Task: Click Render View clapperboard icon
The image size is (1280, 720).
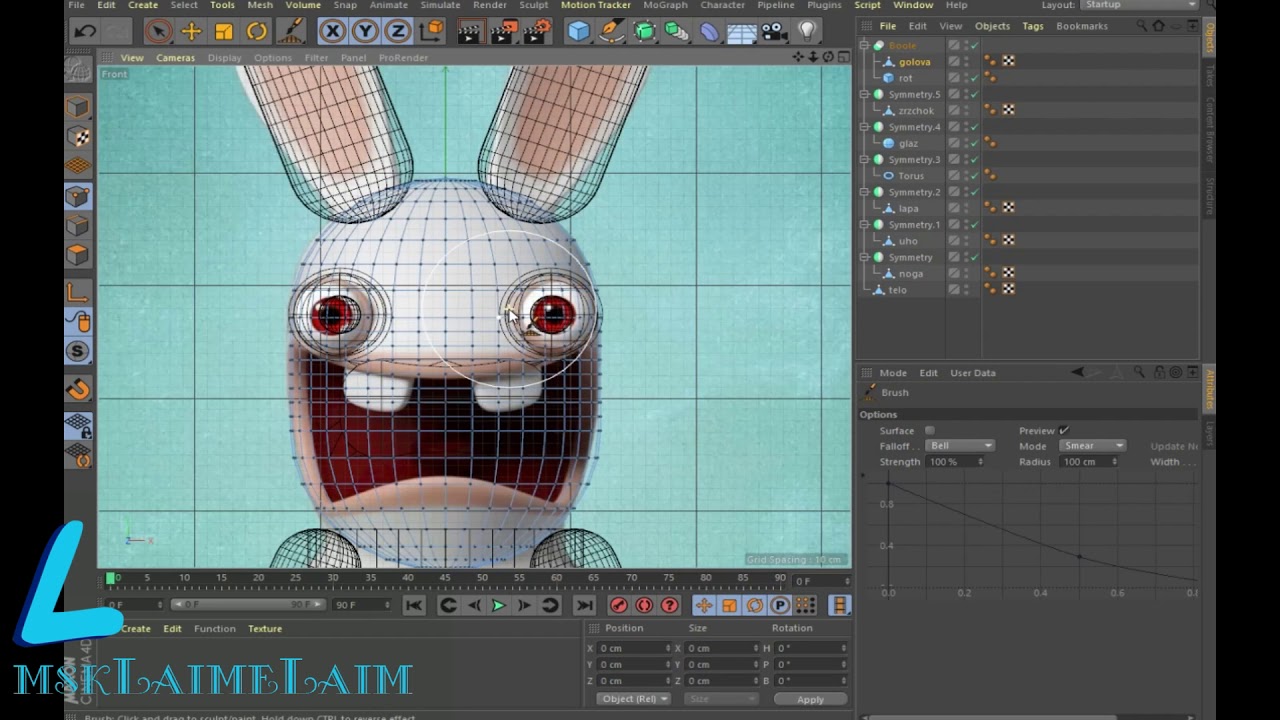Action: (x=470, y=31)
